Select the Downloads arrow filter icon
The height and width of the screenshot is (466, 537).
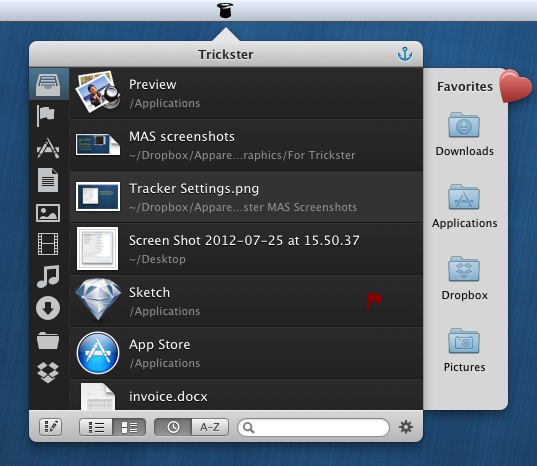pos(48,308)
